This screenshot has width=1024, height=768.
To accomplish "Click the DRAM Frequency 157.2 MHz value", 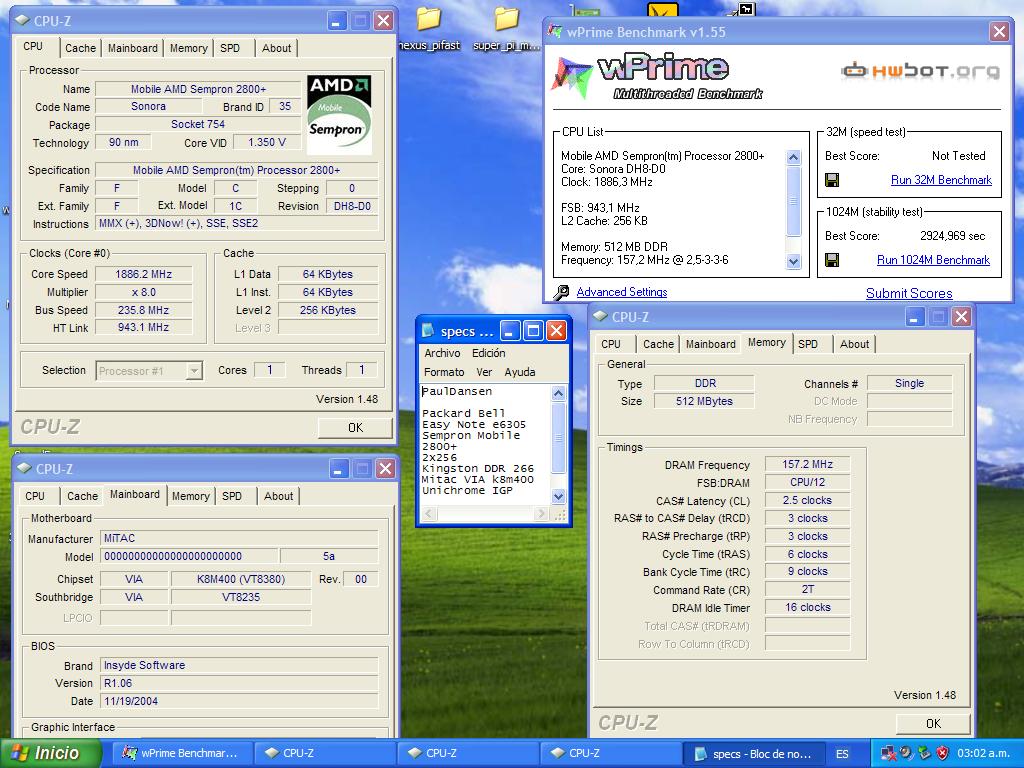I will pos(807,464).
